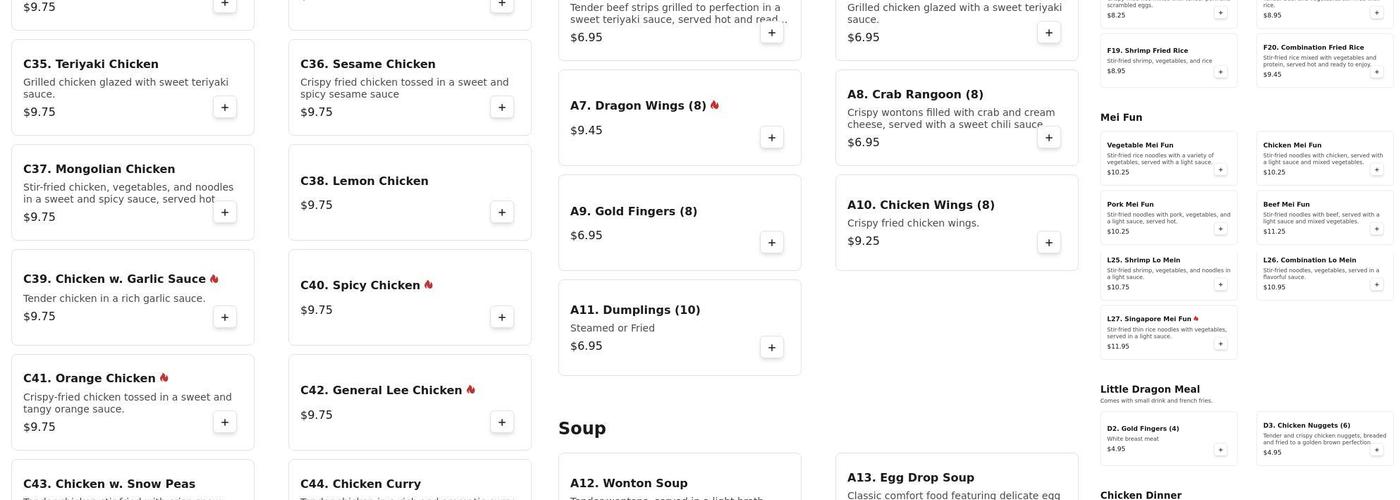Add F19 Shrimp Fried Rice using plus

1220,72
